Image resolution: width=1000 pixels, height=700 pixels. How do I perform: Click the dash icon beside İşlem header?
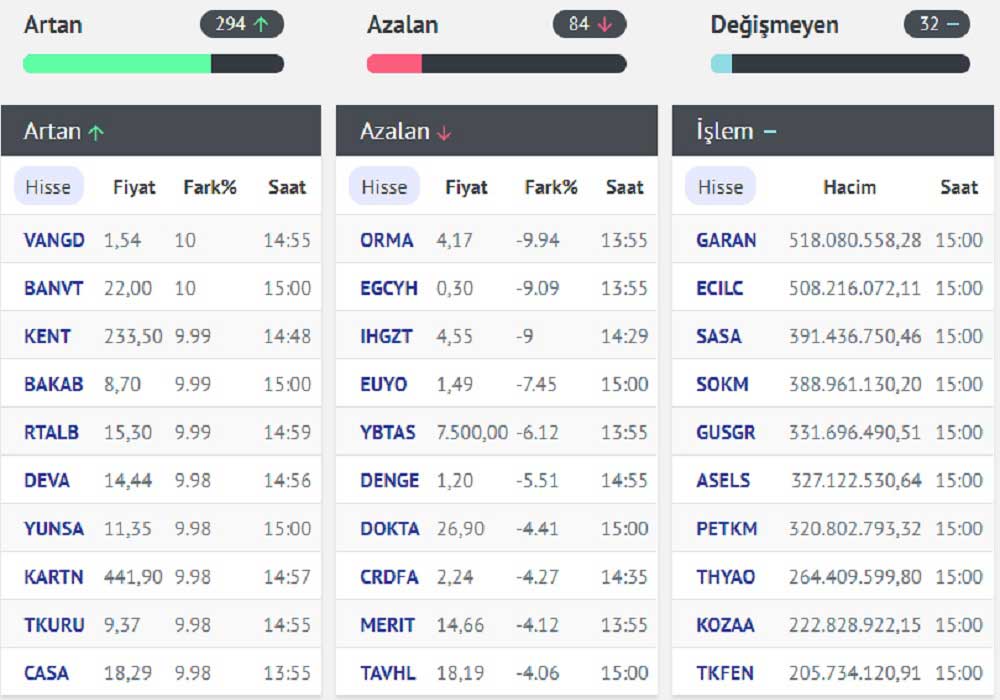pos(770,132)
